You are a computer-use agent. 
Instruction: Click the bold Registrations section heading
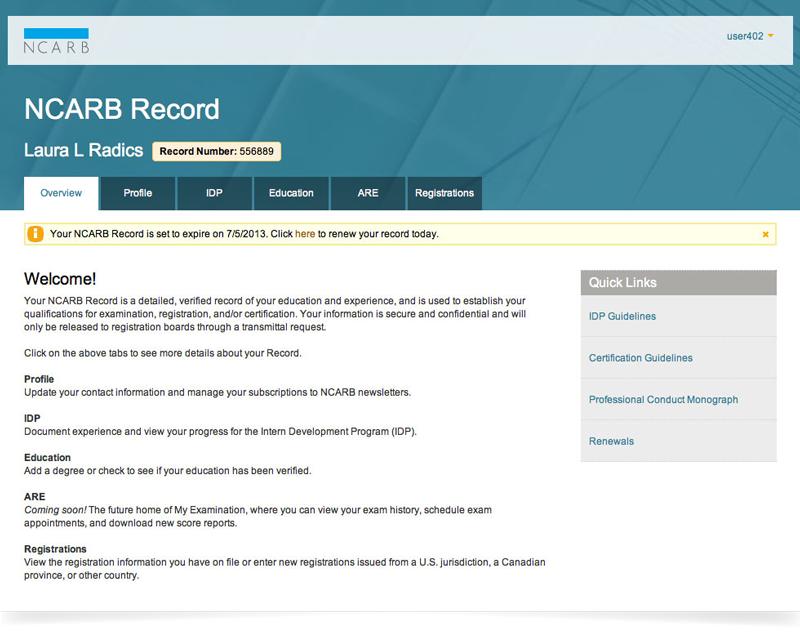tap(55, 549)
